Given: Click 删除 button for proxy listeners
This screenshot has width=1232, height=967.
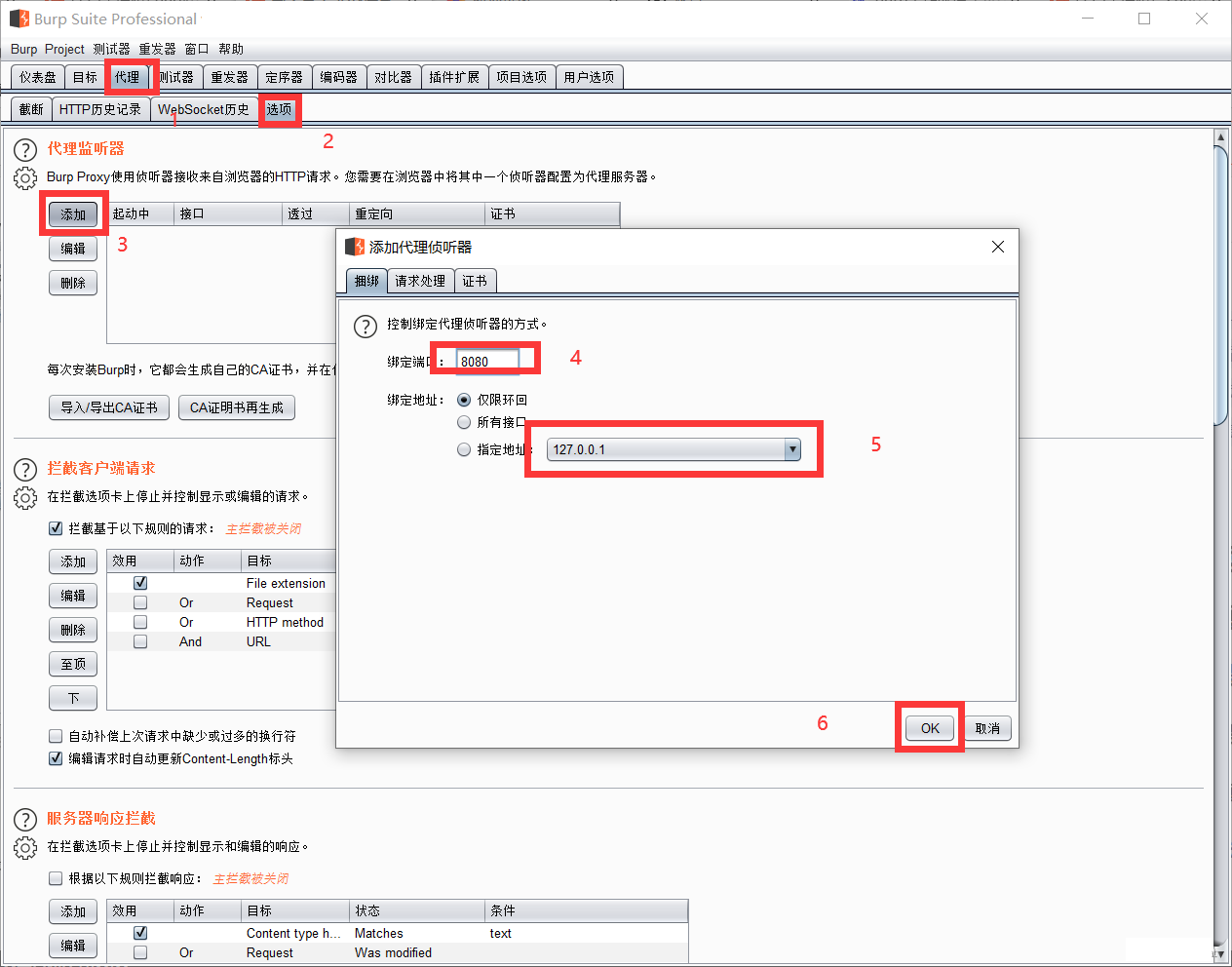Looking at the screenshot, I should [x=73, y=283].
